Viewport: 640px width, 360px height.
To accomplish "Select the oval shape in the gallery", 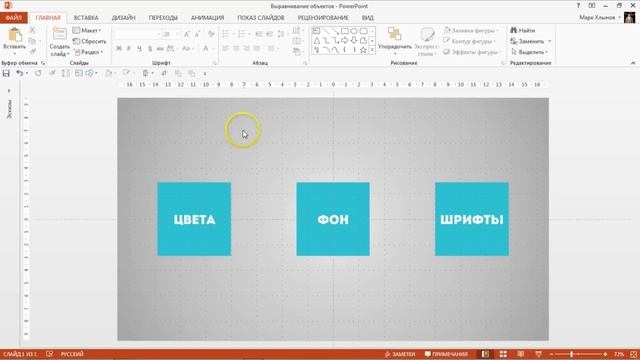I will point(354,31).
